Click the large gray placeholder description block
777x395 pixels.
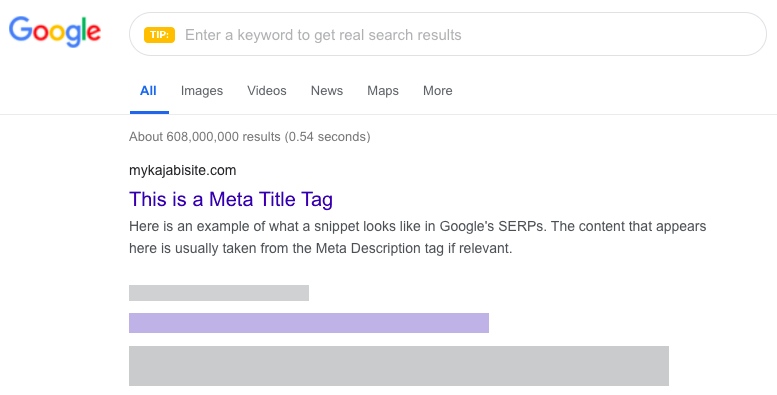pos(399,366)
